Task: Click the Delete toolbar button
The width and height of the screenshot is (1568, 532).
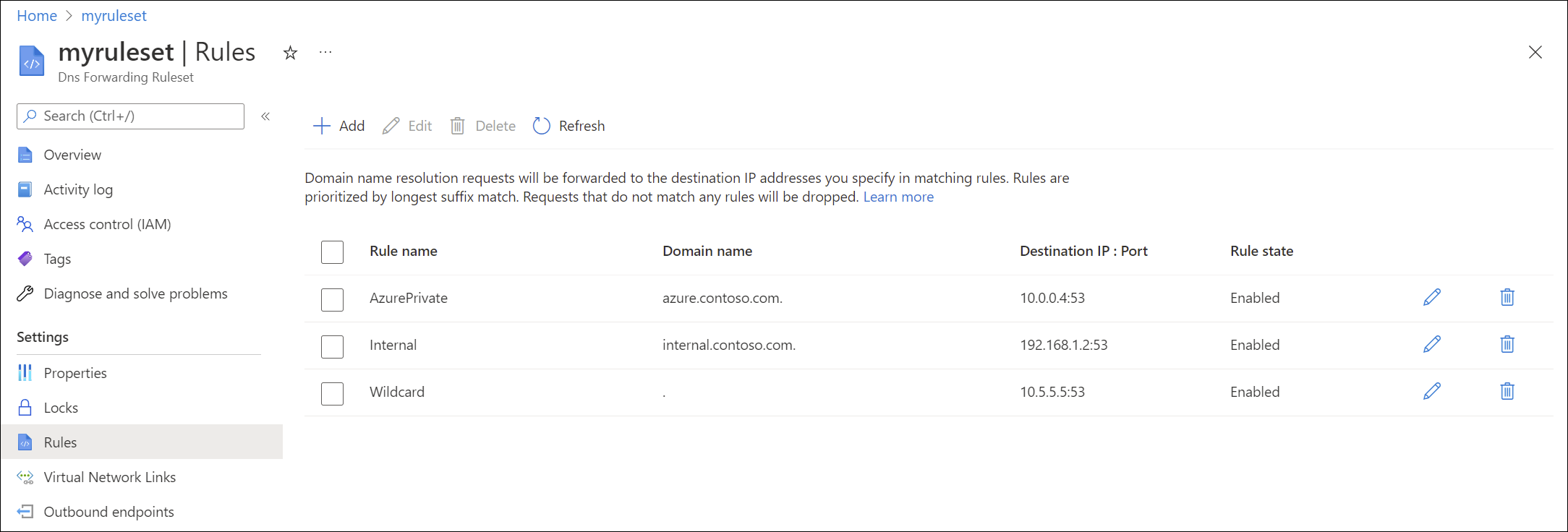Action: tap(482, 126)
